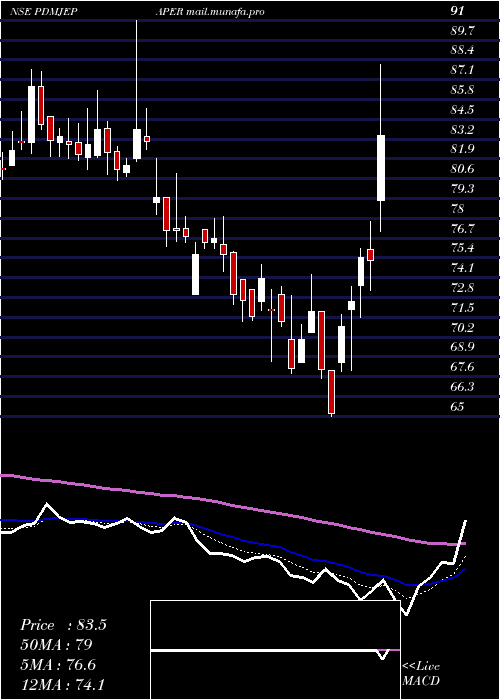Screen dimensions: 500x700
Task: Click the 89.7 price axis label
Action: (462, 31)
